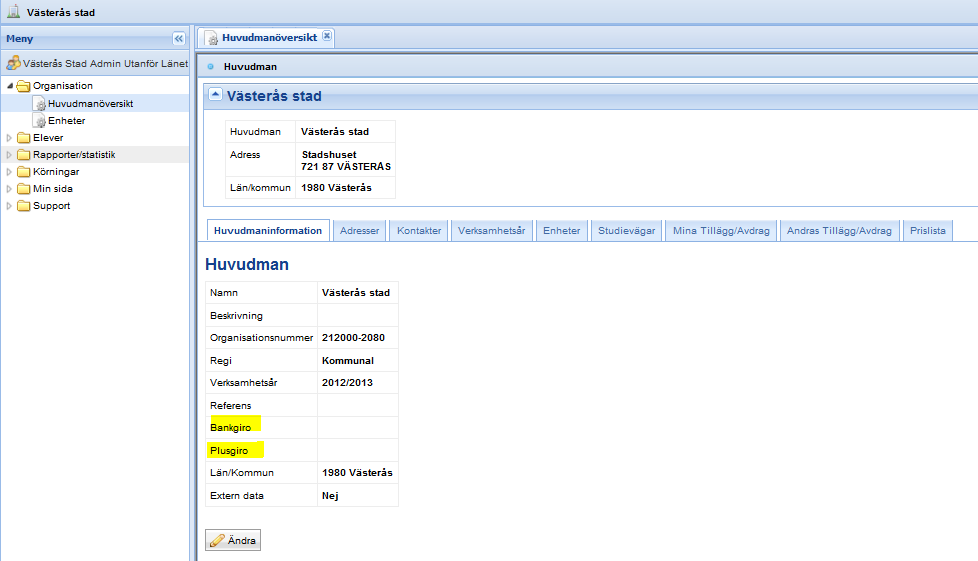Image resolution: width=978 pixels, height=561 pixels.
Task: Click the Bankgiro label
Action: pos(231,427)
